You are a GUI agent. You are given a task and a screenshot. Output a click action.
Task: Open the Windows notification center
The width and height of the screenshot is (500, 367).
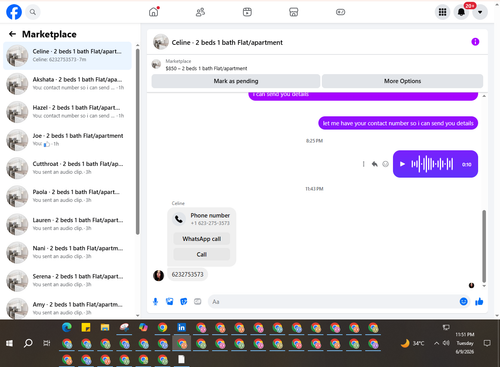click(487, 343)
